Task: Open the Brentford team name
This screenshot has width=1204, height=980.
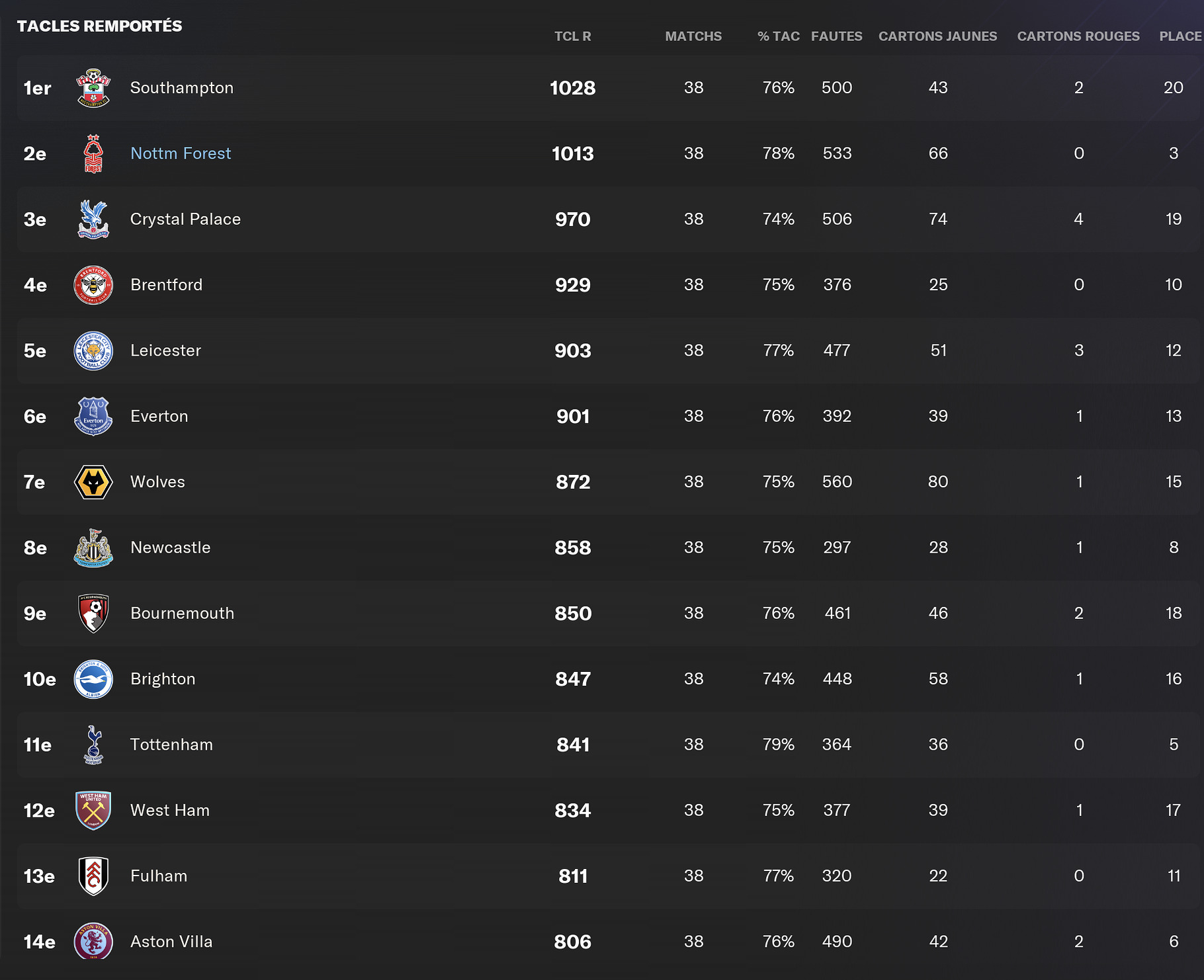Action: (x=166, y=285)
